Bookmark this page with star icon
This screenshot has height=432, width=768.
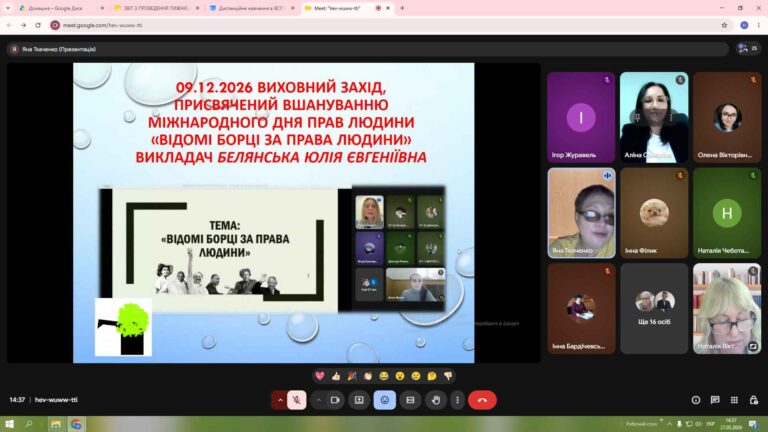coord(724,25)
